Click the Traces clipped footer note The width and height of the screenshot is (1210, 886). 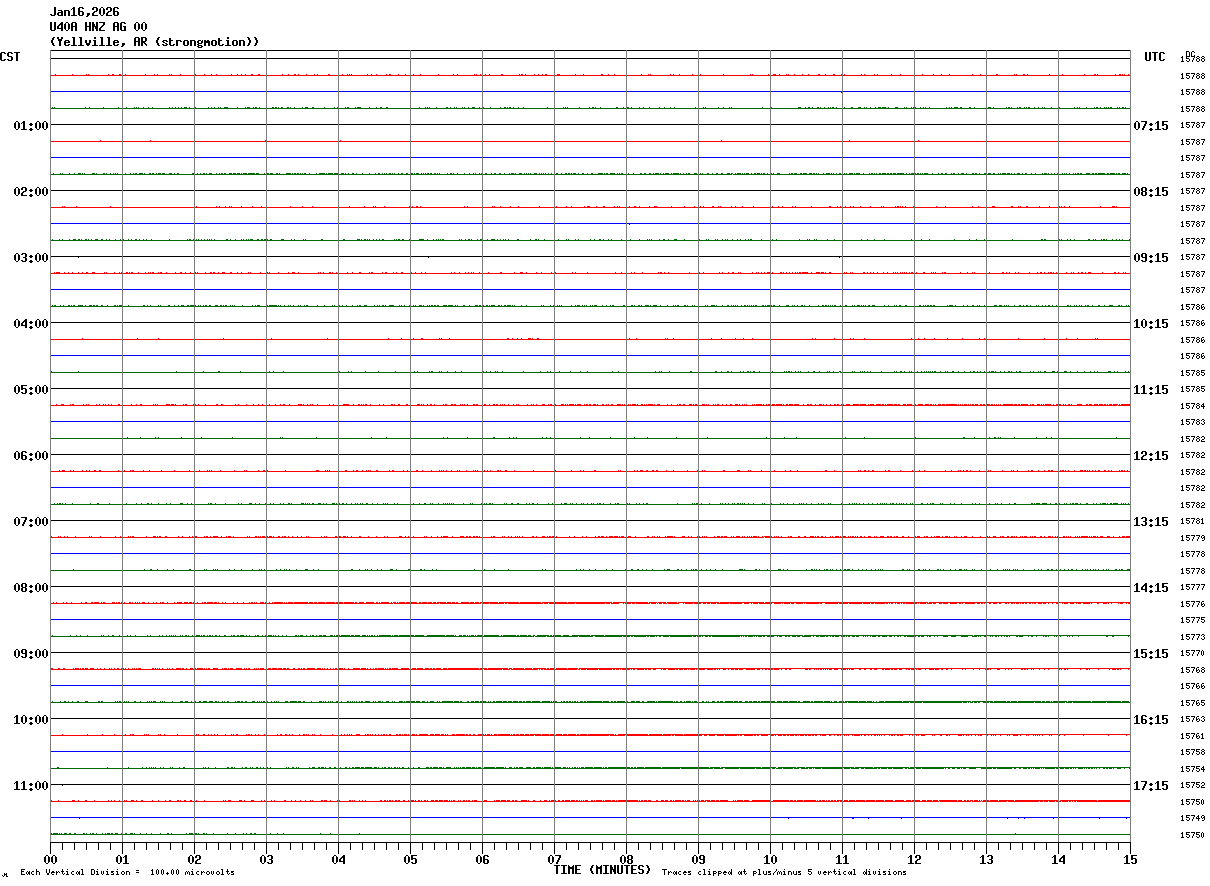tap(784, 873)
